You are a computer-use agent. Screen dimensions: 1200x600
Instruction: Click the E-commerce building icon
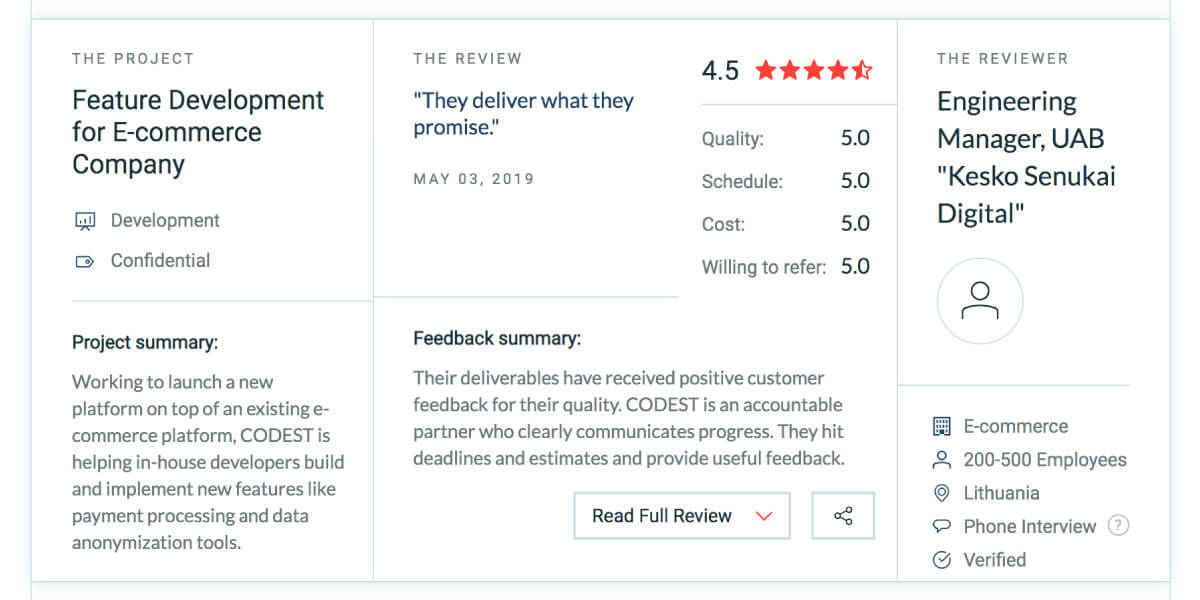[x=941, y=427]
